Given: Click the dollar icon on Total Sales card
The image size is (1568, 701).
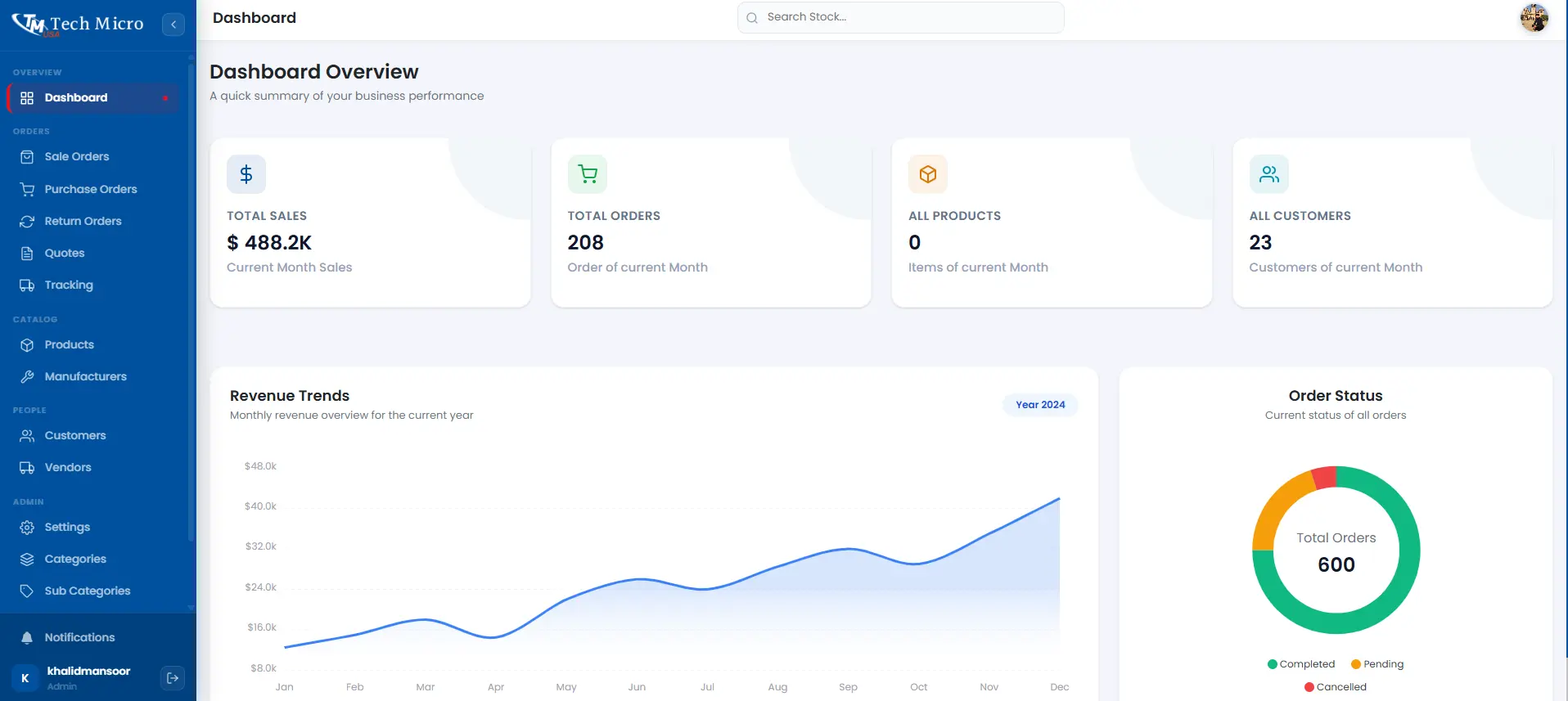Looking at the screenshot, I should click(246, 174).
